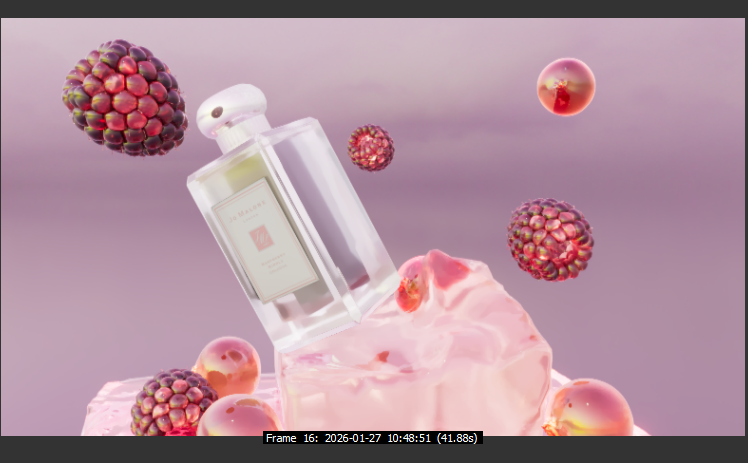The height and width of the screenshot is (463, 748).
Task: Click the small raspberry beside the bottle neck
Action: click(x=370, y=147)
